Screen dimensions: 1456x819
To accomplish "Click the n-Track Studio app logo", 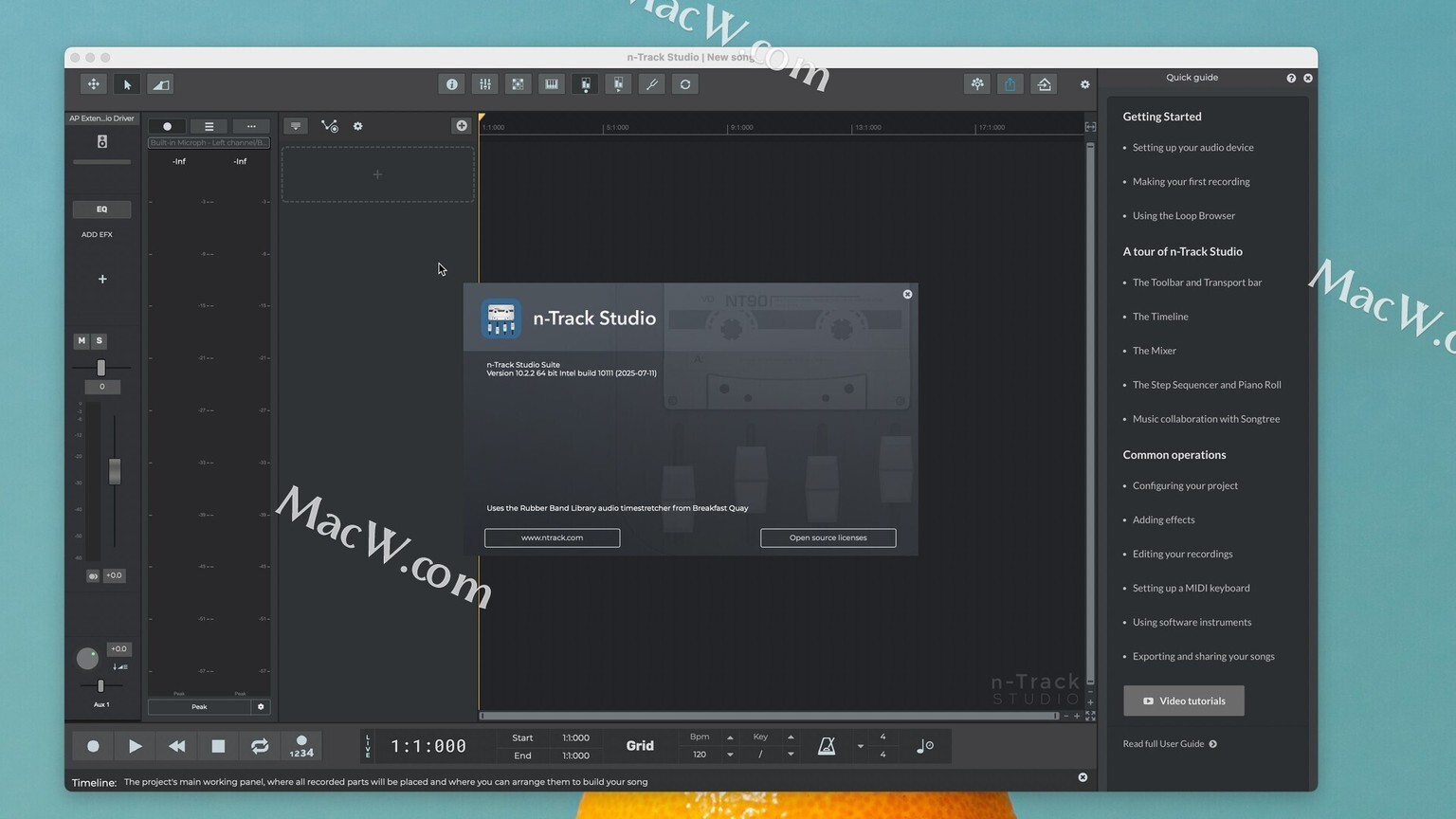I will [500, 318].
